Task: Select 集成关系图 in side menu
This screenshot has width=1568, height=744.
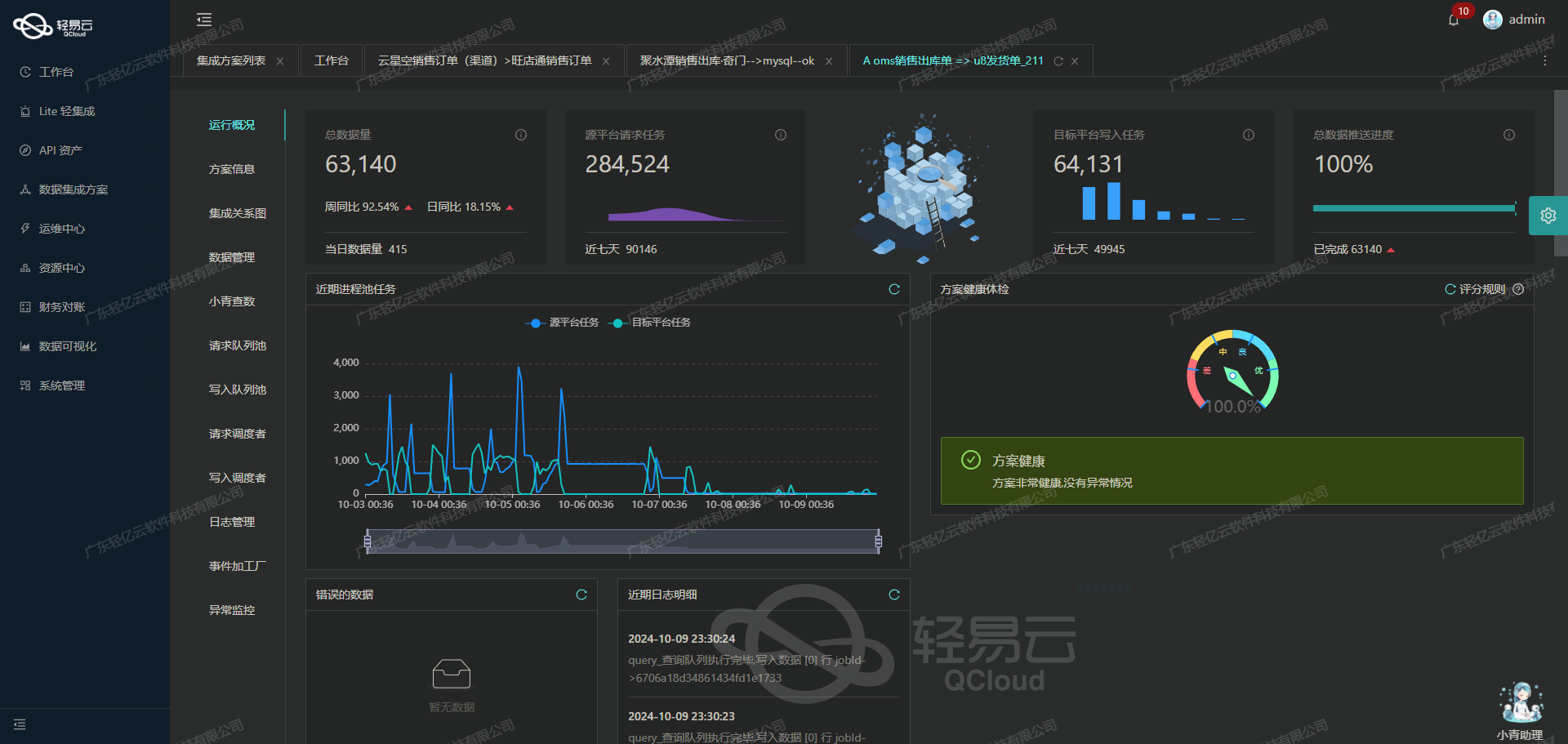Action: (x=237, y=213)
